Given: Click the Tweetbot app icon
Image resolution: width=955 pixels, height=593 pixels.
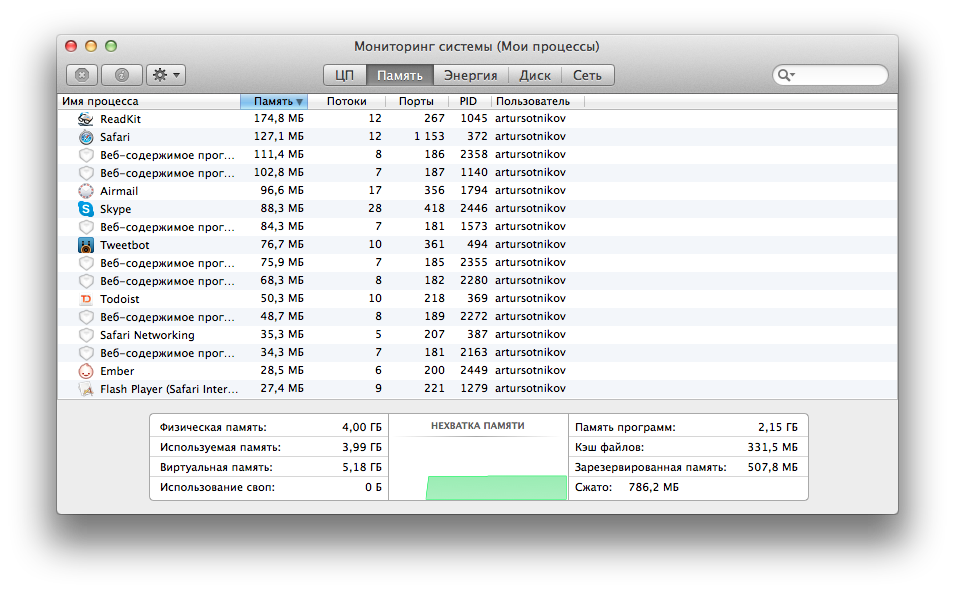Looking at the screenshot, I should tap(86, 245).
